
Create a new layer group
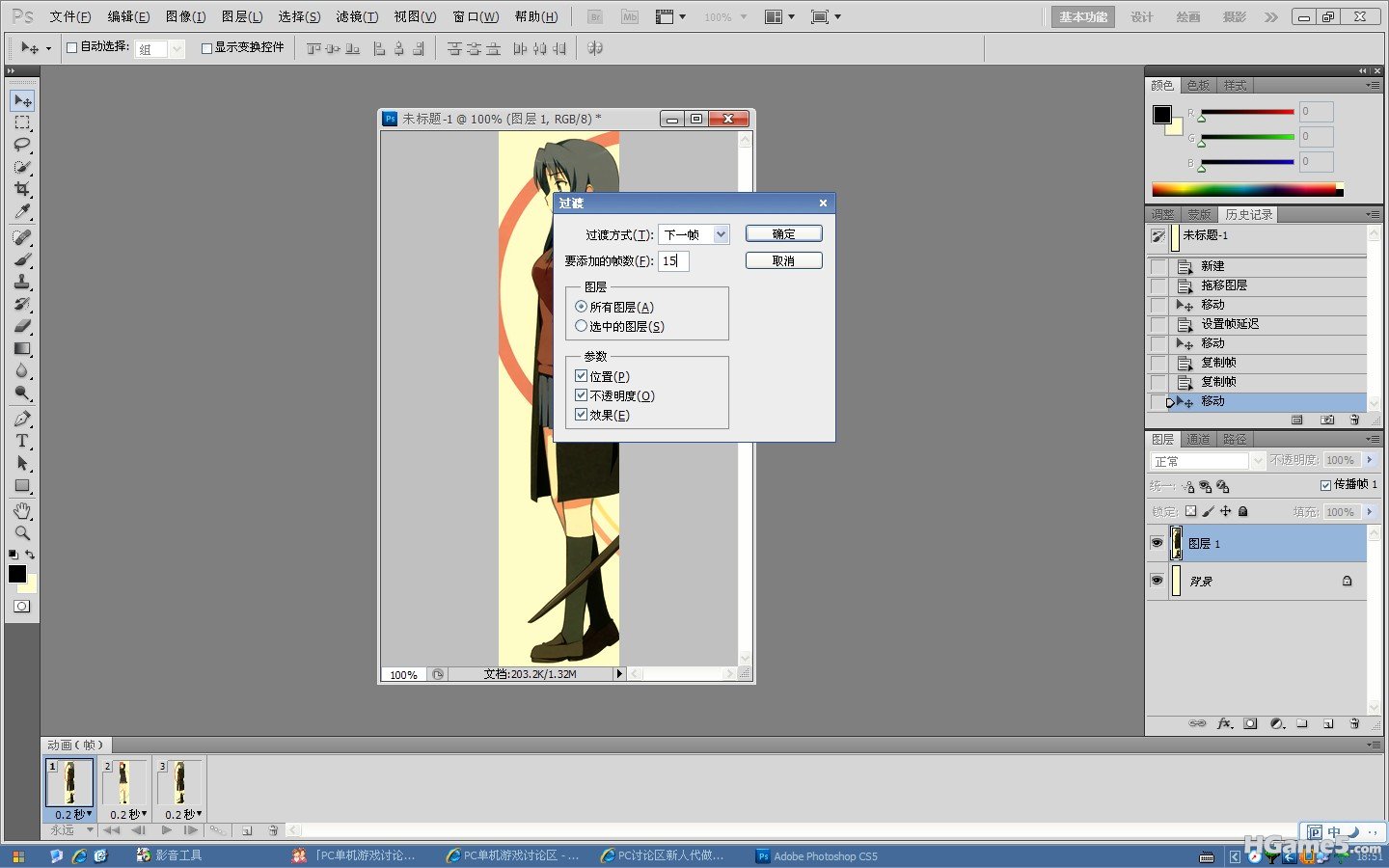[1302, 723]
